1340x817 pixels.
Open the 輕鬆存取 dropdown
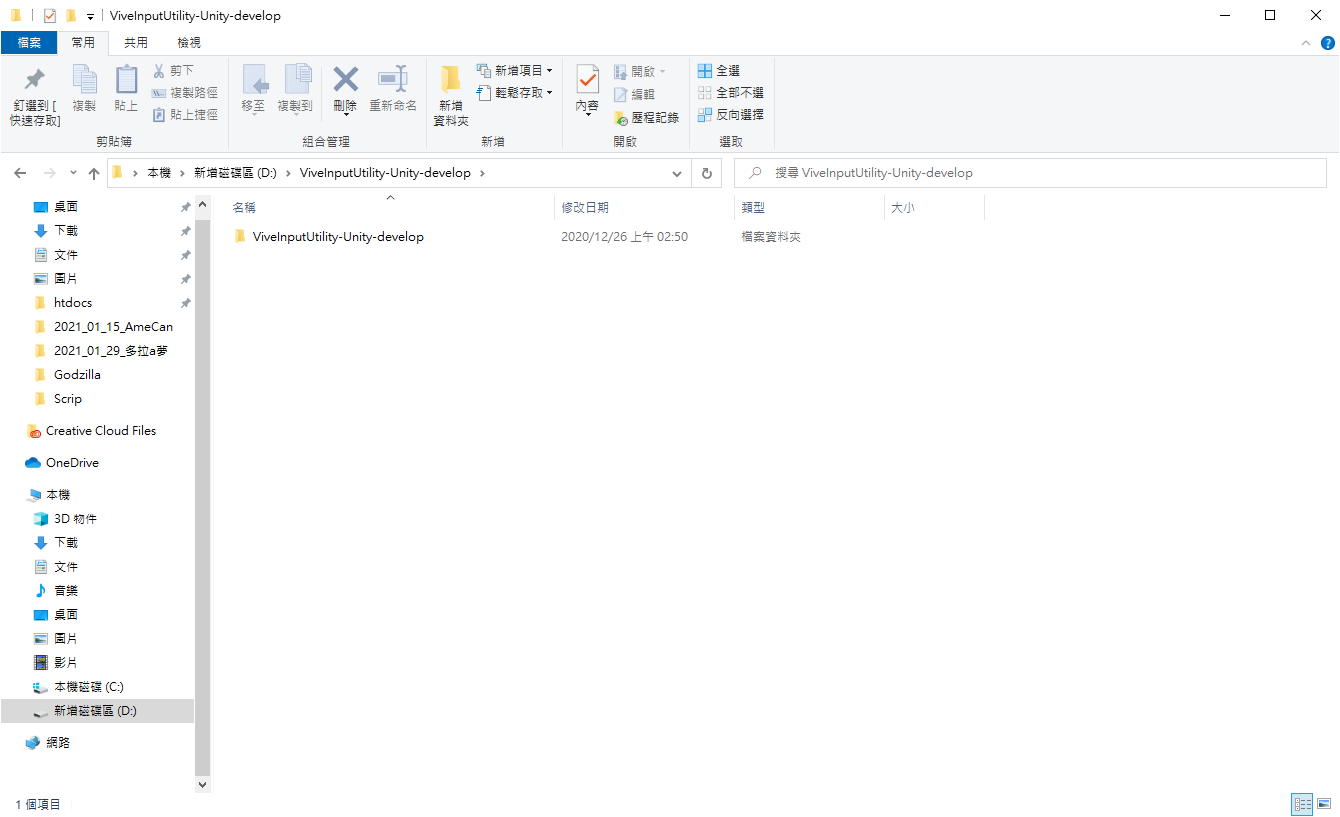515,93
